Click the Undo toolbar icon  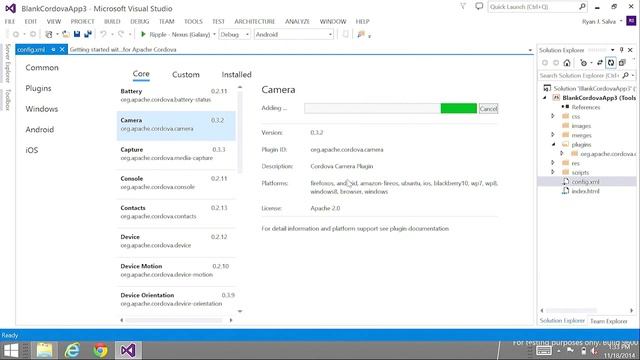(x=103, y=34)
